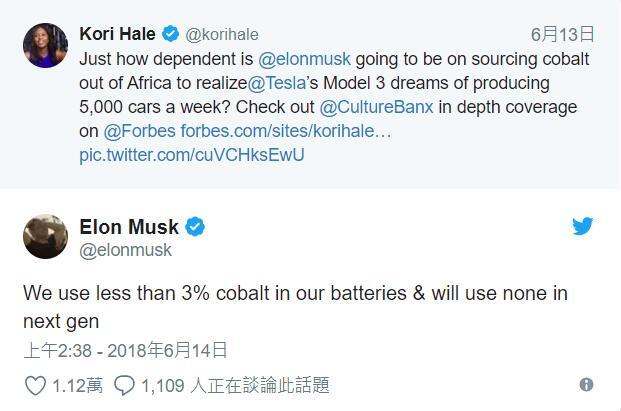Click Kori Hale's profile avatar

click(x=45, y=46)
